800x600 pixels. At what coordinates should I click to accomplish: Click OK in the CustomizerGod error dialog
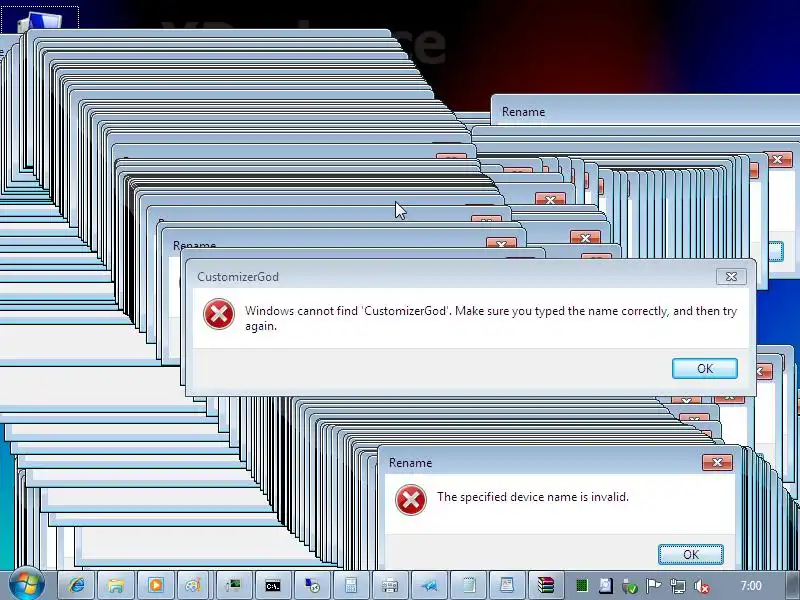click(705, 368)
